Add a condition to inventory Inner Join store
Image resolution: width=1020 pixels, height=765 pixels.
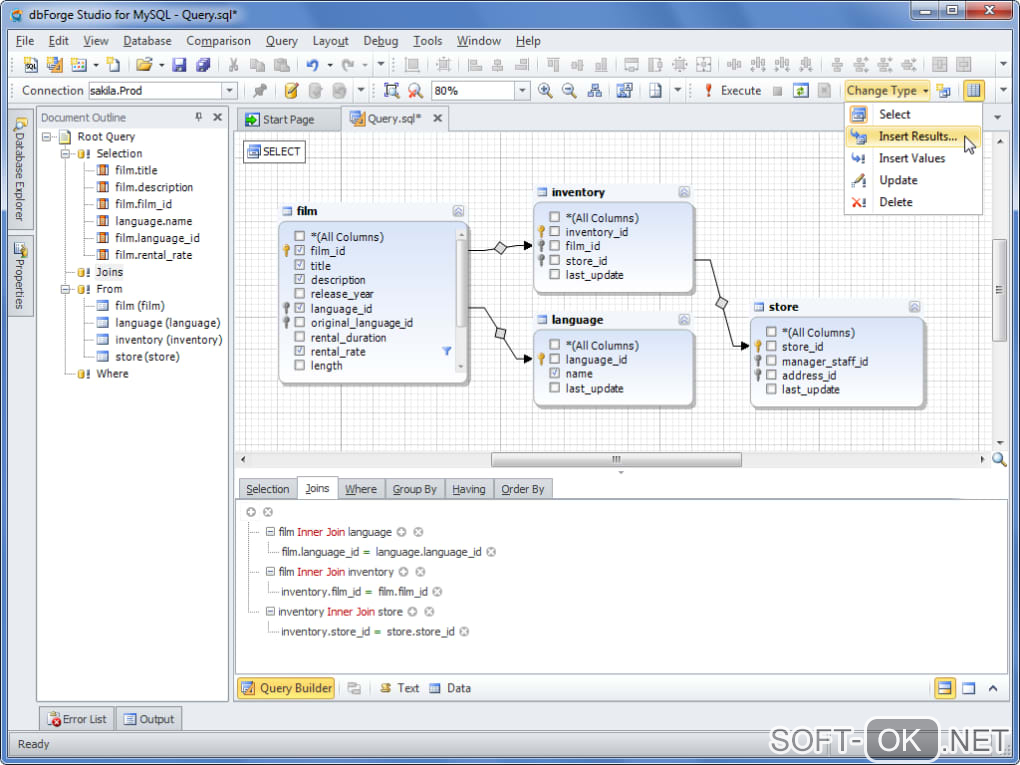click(412, 611)
